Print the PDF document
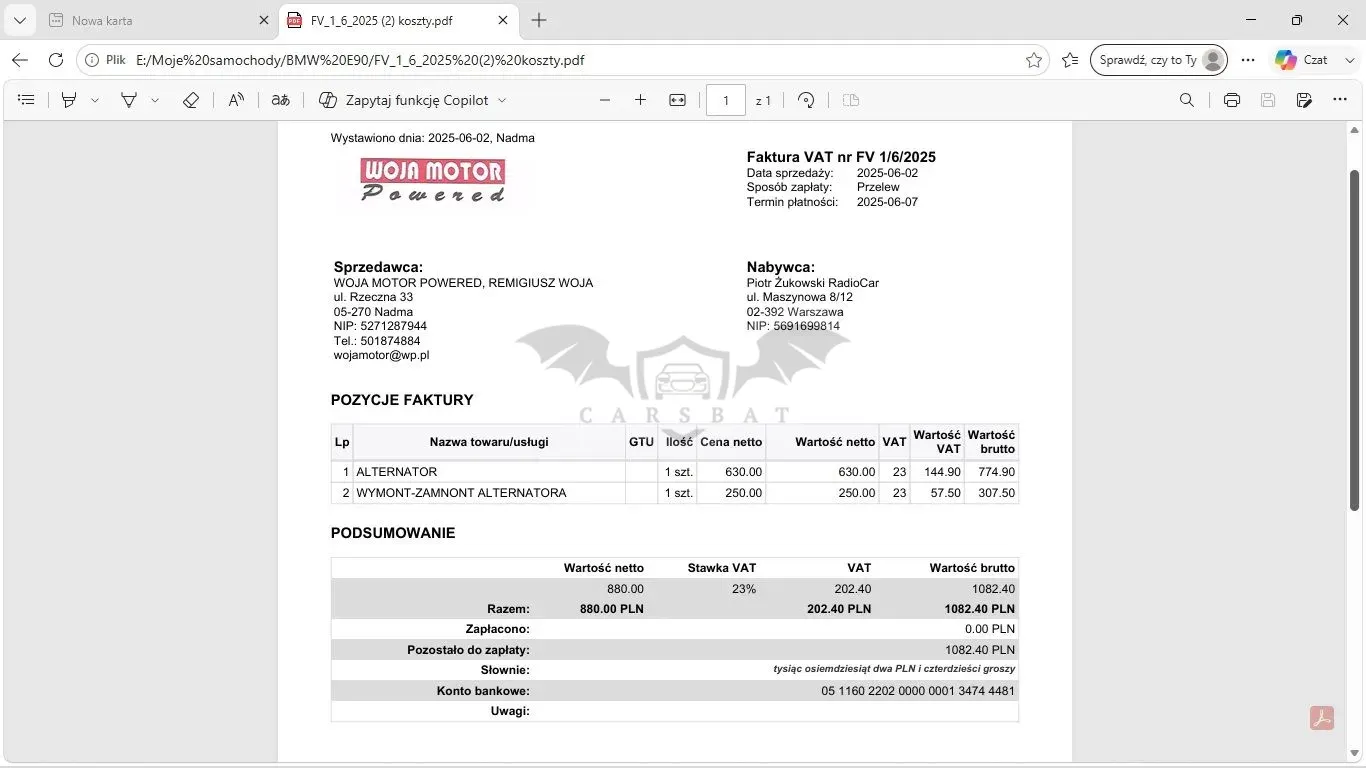This screenshot has width=1366, height=768. point(1232,100)
